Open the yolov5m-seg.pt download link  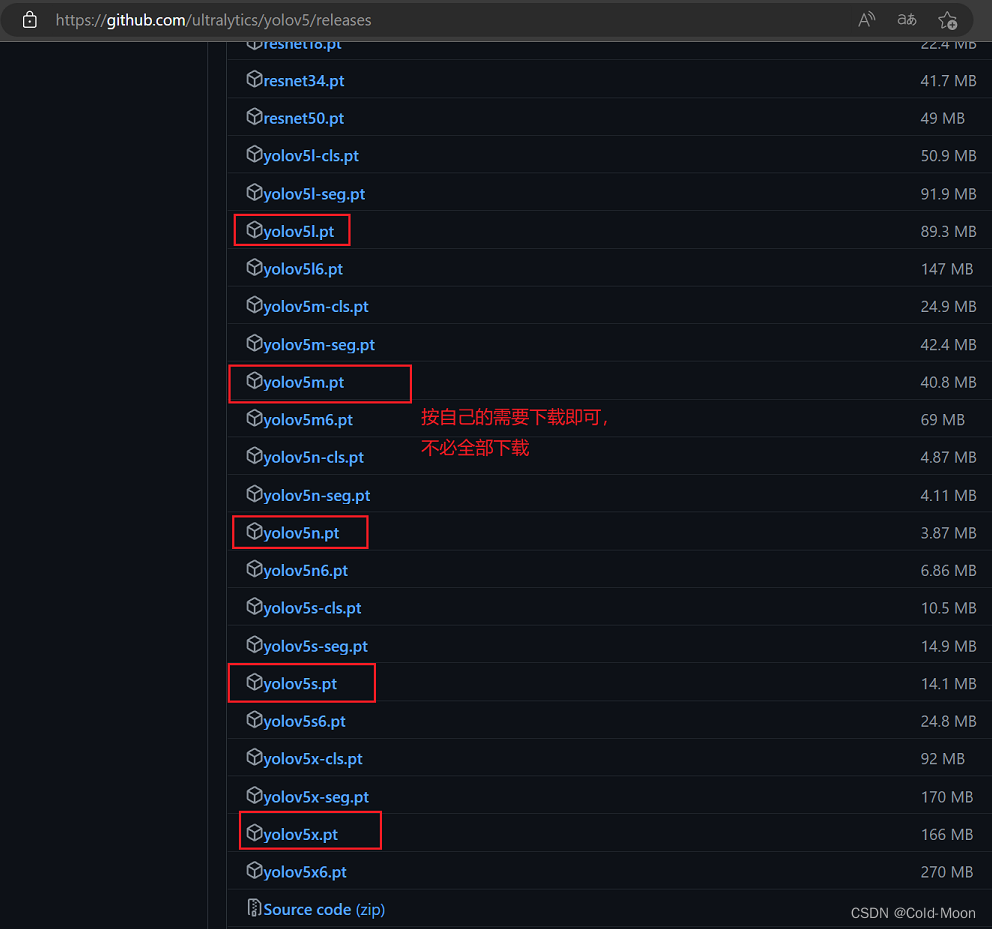point(319,345)
